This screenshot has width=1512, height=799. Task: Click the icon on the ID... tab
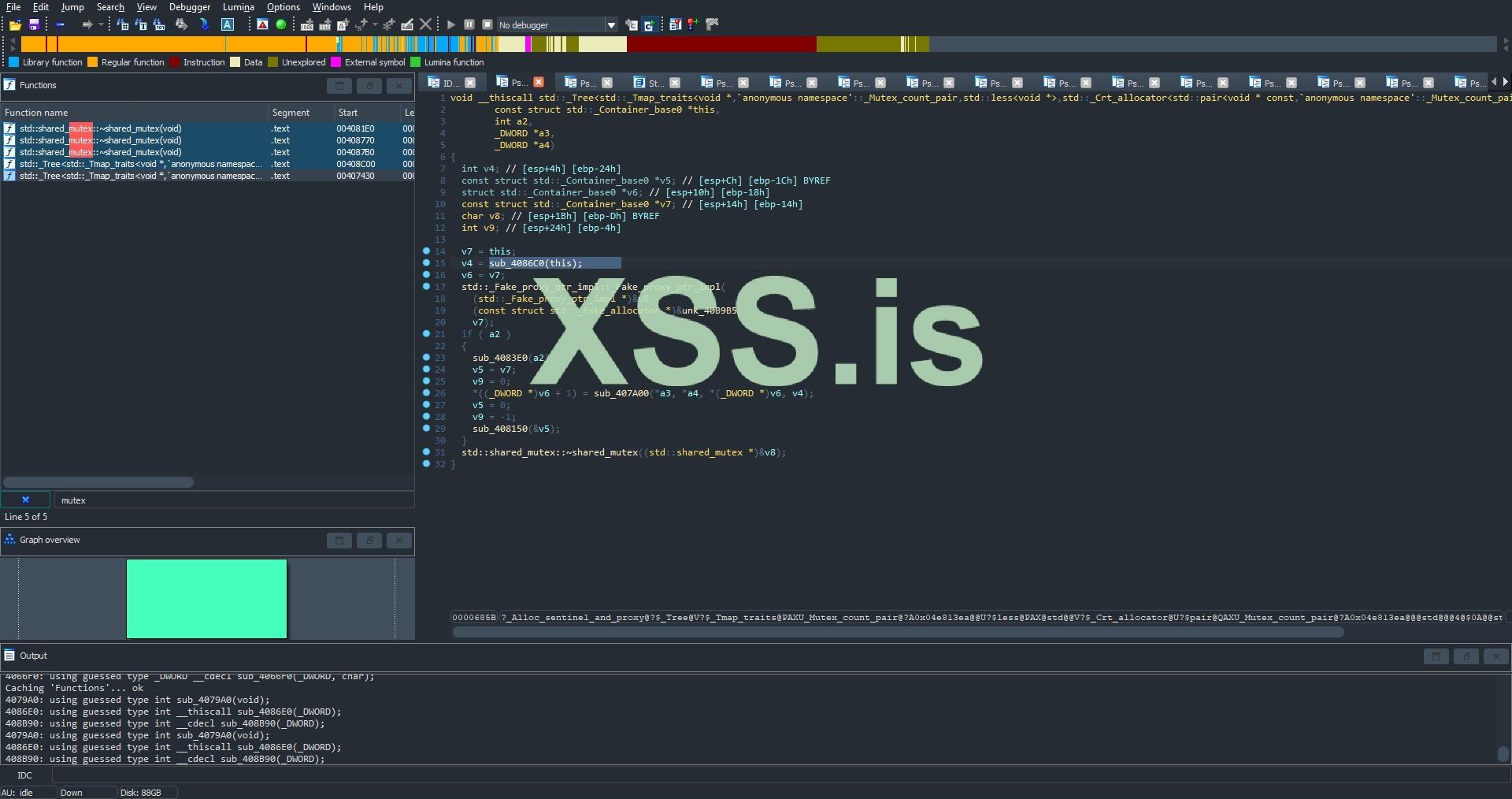click(433, 83)
